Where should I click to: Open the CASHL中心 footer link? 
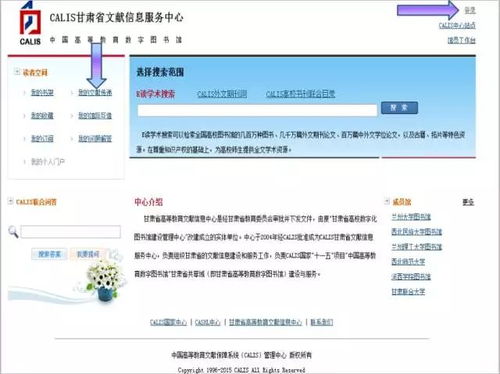[208, 322]
